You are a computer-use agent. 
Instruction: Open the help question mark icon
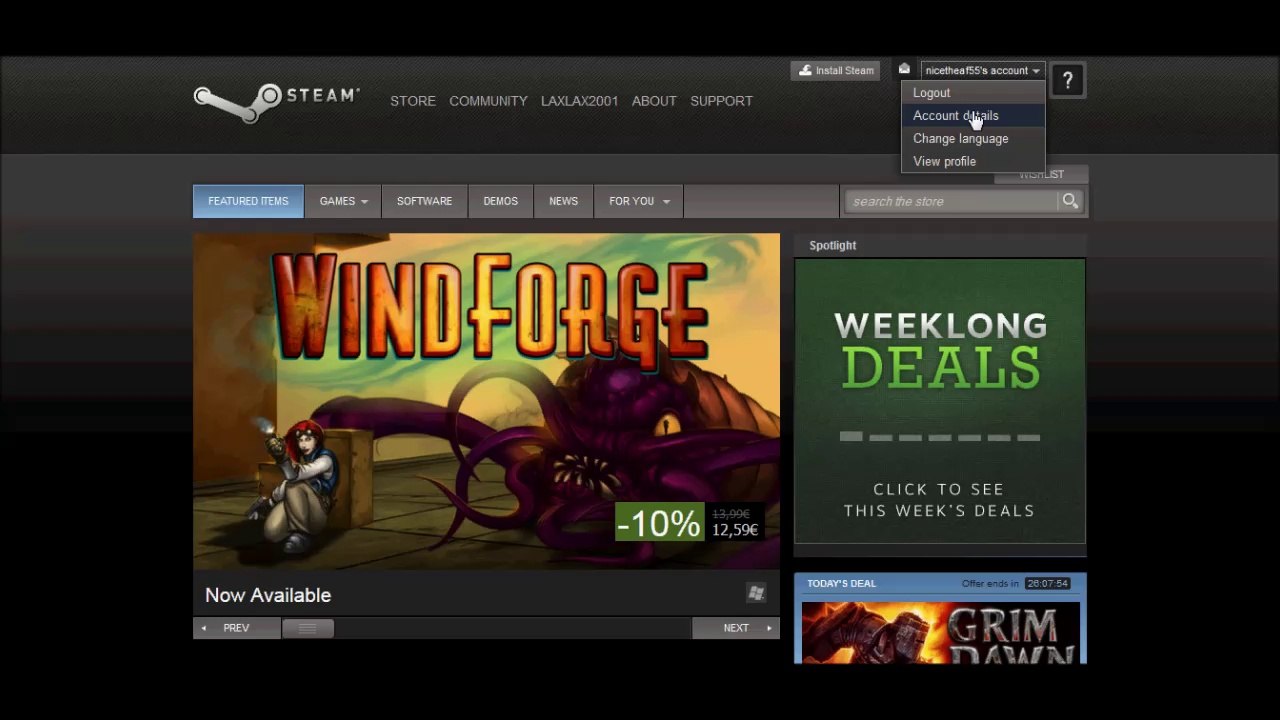click(1067, 81)
